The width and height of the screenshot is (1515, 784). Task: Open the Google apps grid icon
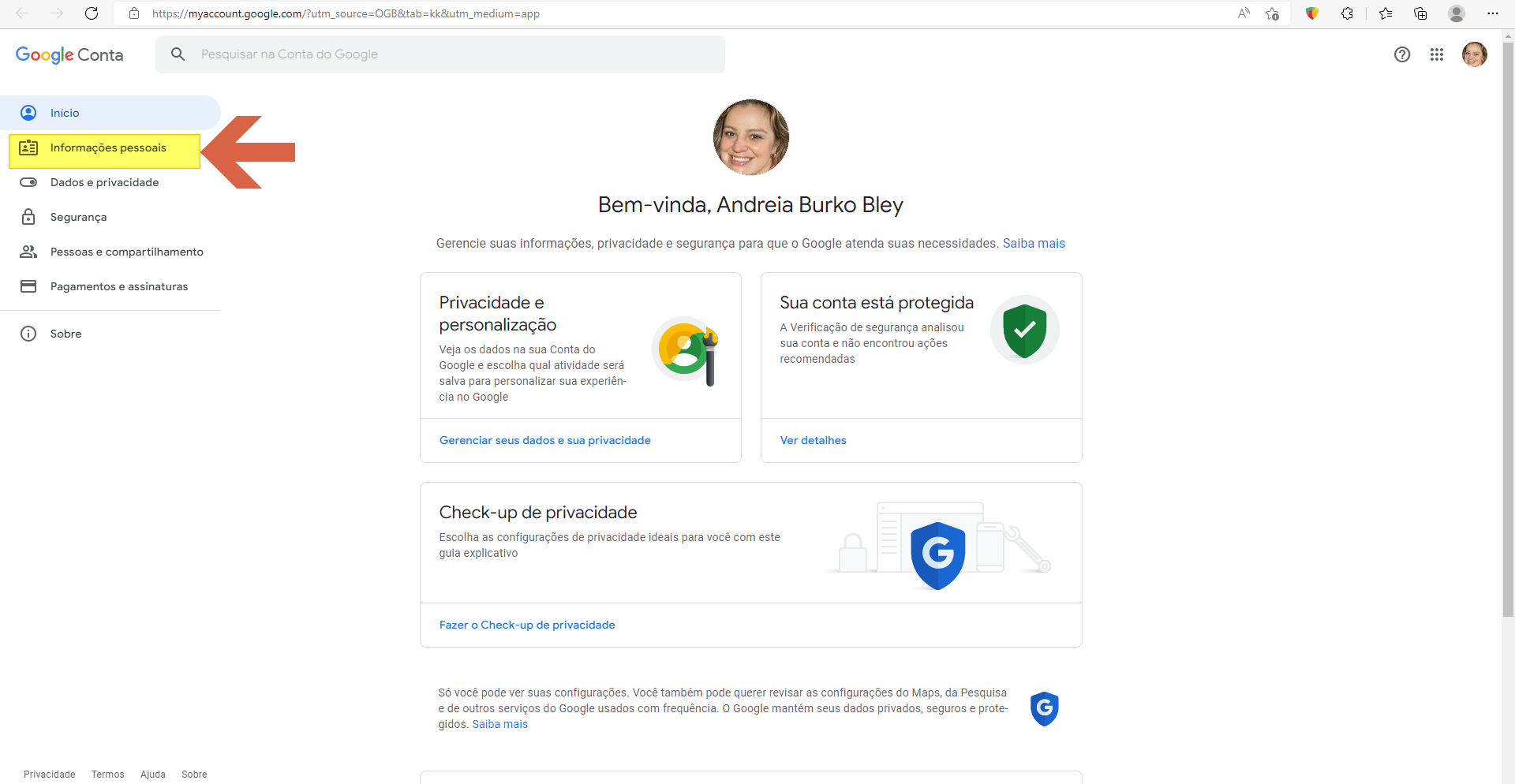pyautogui.click(x=1437, y=54)
